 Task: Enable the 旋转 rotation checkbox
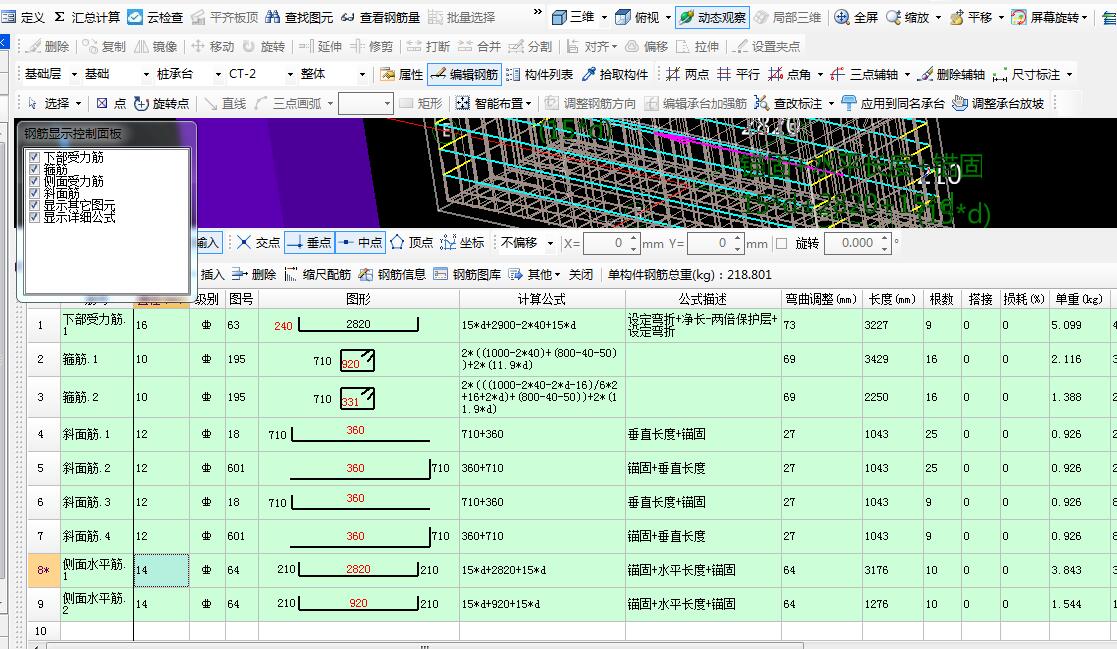coord(781,244)
